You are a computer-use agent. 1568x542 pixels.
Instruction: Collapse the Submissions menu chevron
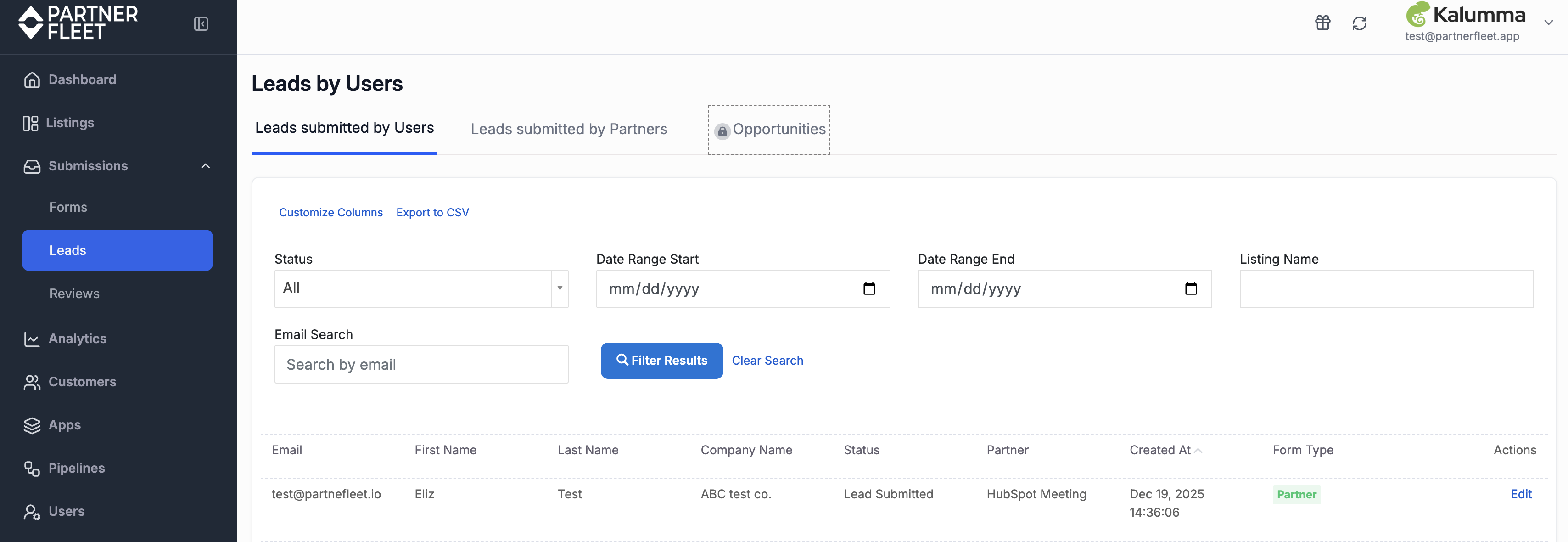tap(206, 166)
